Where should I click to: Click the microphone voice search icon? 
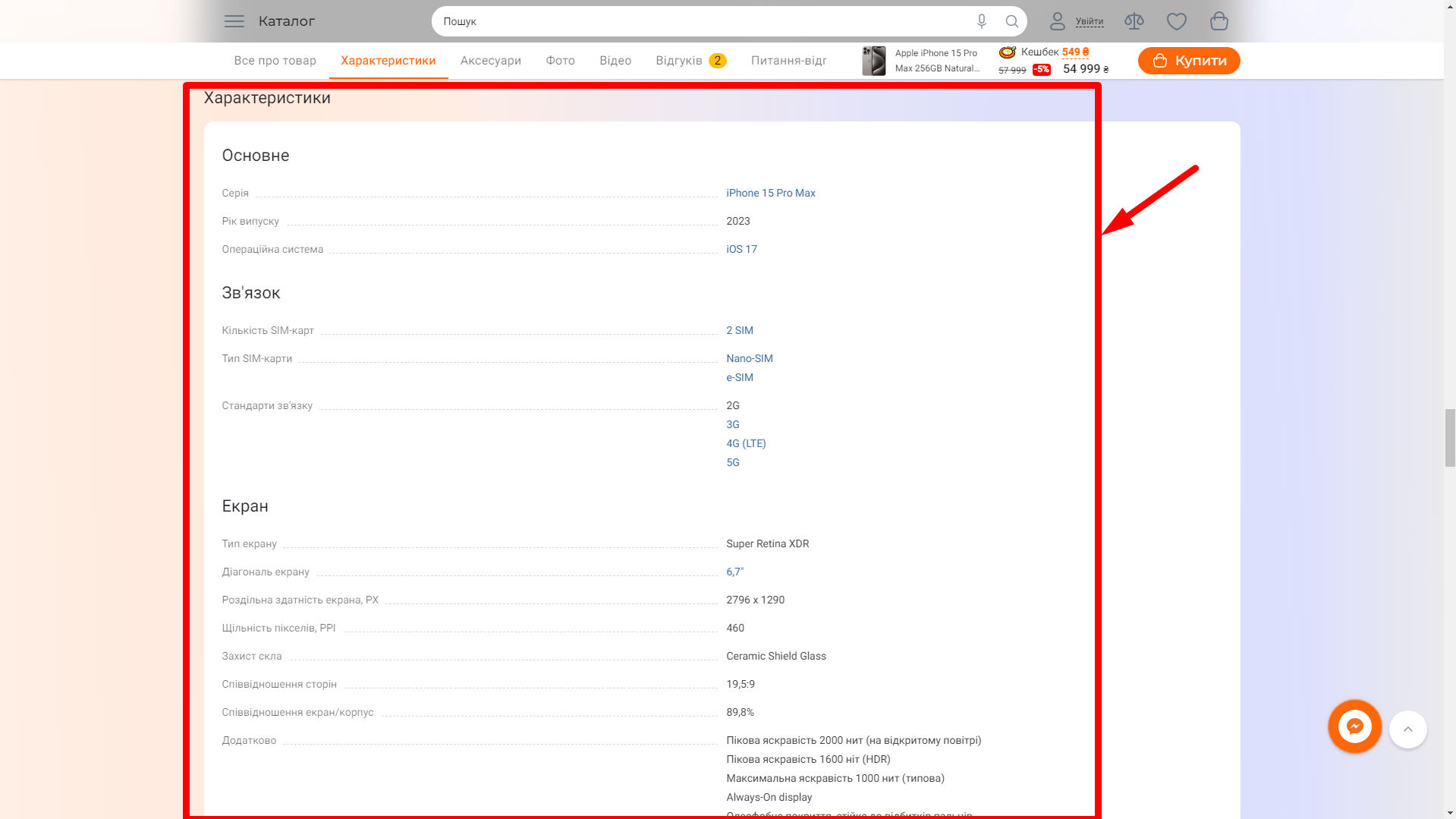(x=981, y=21)
